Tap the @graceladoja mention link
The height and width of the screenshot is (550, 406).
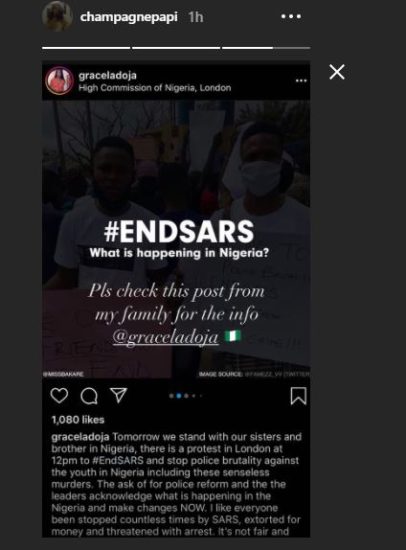click(x=166, y=337)
